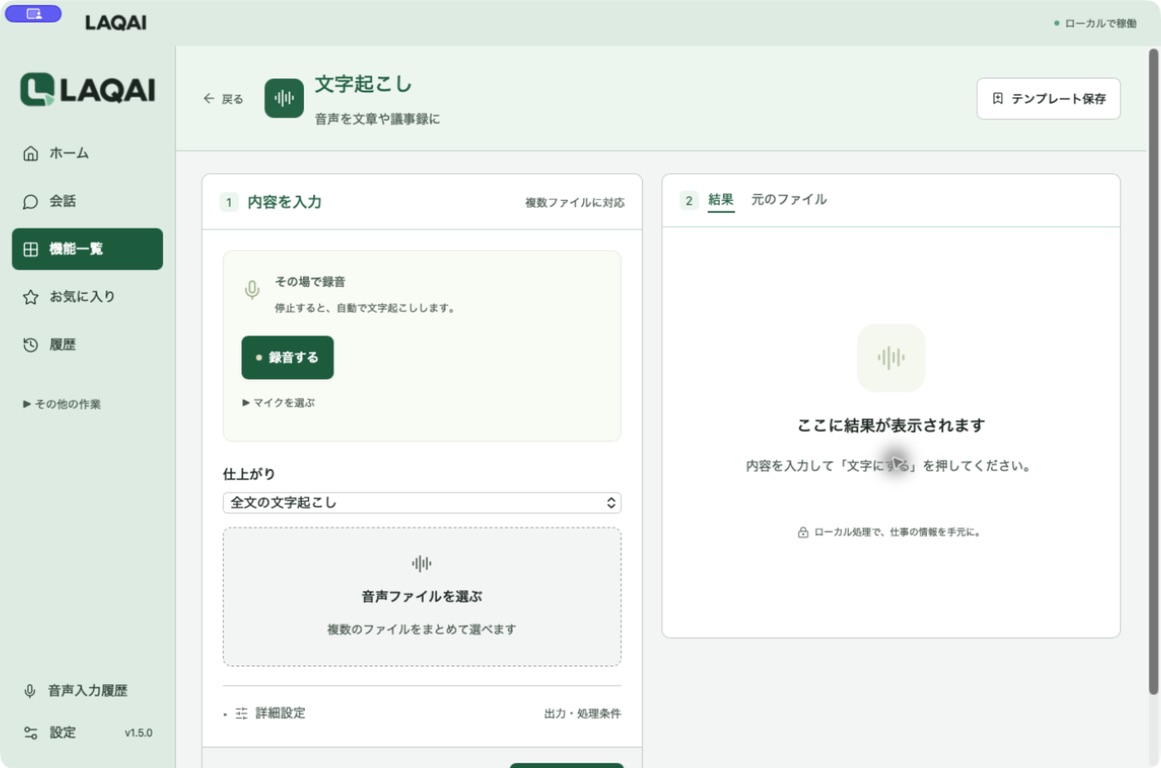
Task: Click the 仕上がり label
Action: (x=249, y=474)
